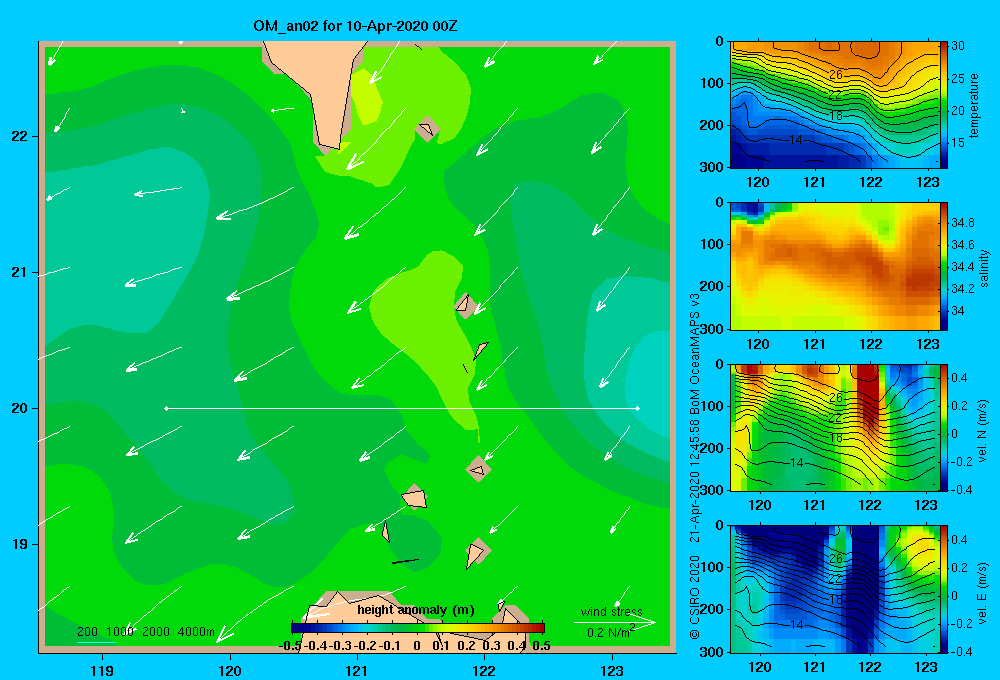Click the "26" contour label in temperature panel
Image resolution: width=1000 pixels, height=680 pixels.
[x=835, y=75]
